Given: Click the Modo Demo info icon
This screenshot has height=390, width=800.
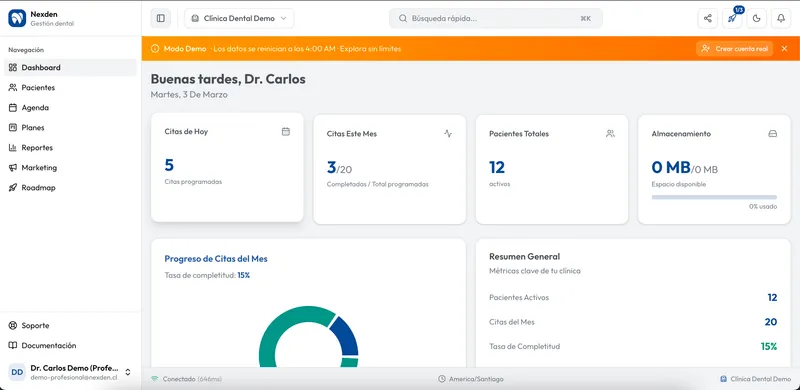Looking at the screenshot, I should point(155,49).
